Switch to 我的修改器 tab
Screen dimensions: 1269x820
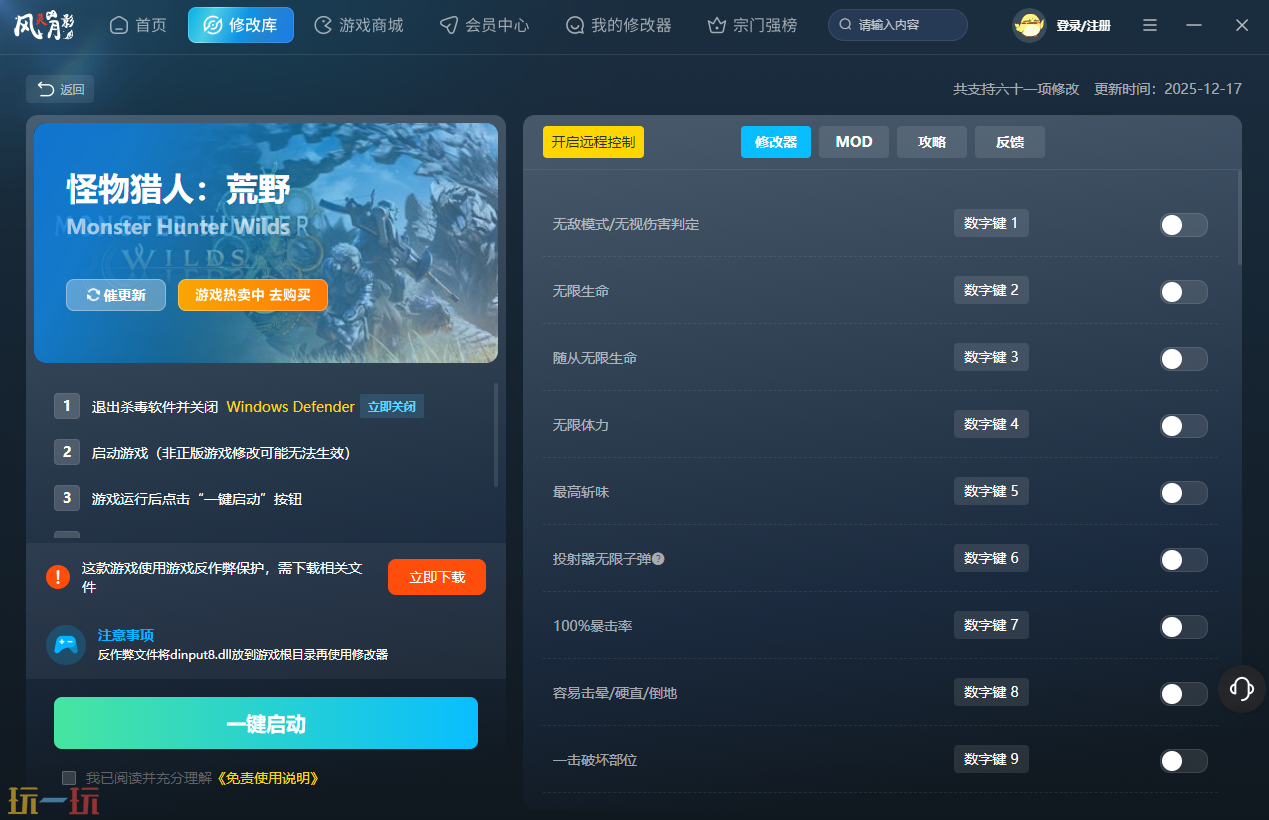point(618,25)
